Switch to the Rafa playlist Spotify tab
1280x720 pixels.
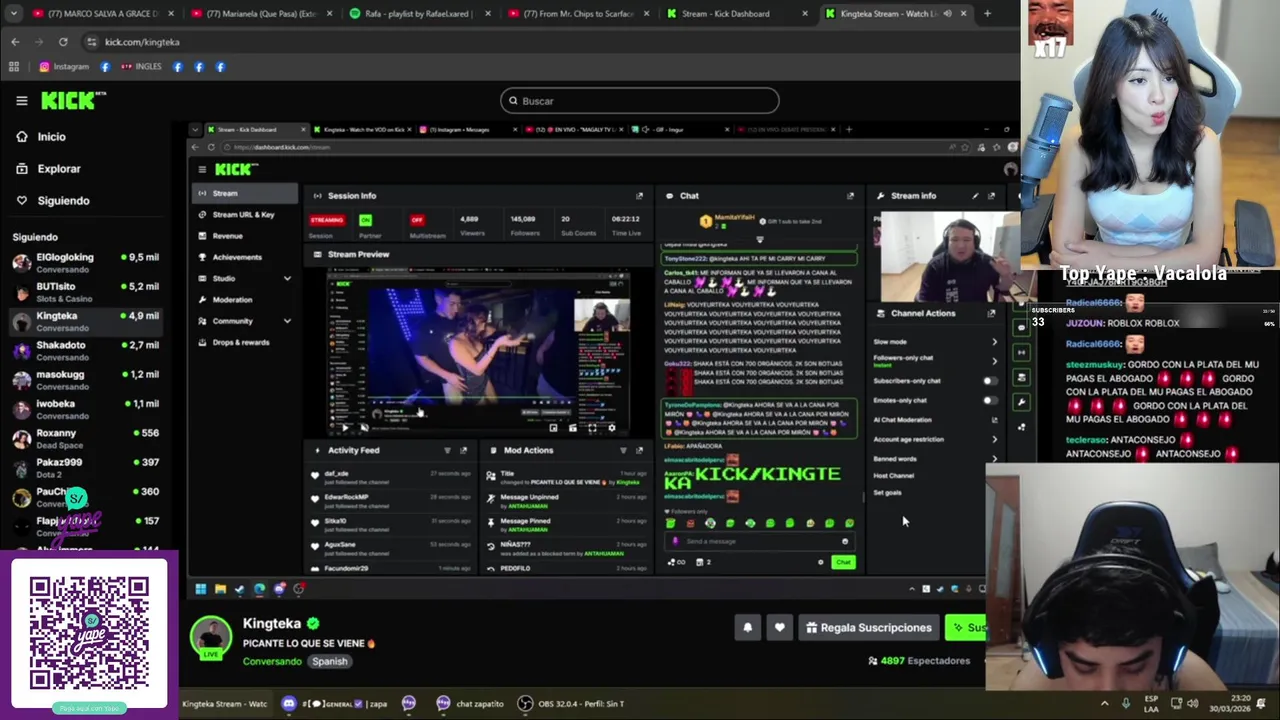pyautogui.click(x=420, y=14)
